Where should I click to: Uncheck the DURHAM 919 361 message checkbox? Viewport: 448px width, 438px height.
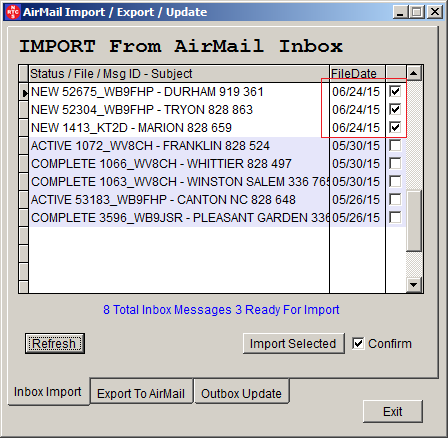pos(395,92)
